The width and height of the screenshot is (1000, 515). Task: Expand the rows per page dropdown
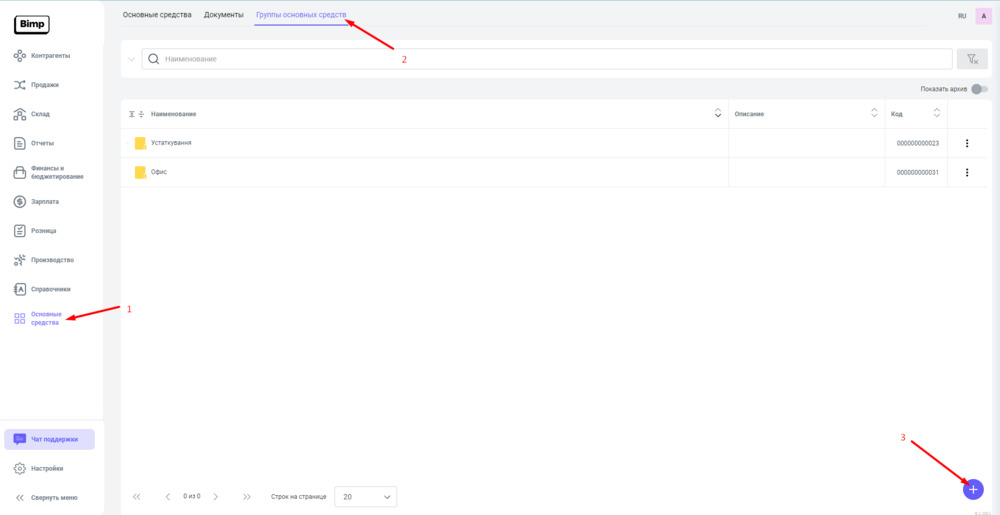[366, 496]
